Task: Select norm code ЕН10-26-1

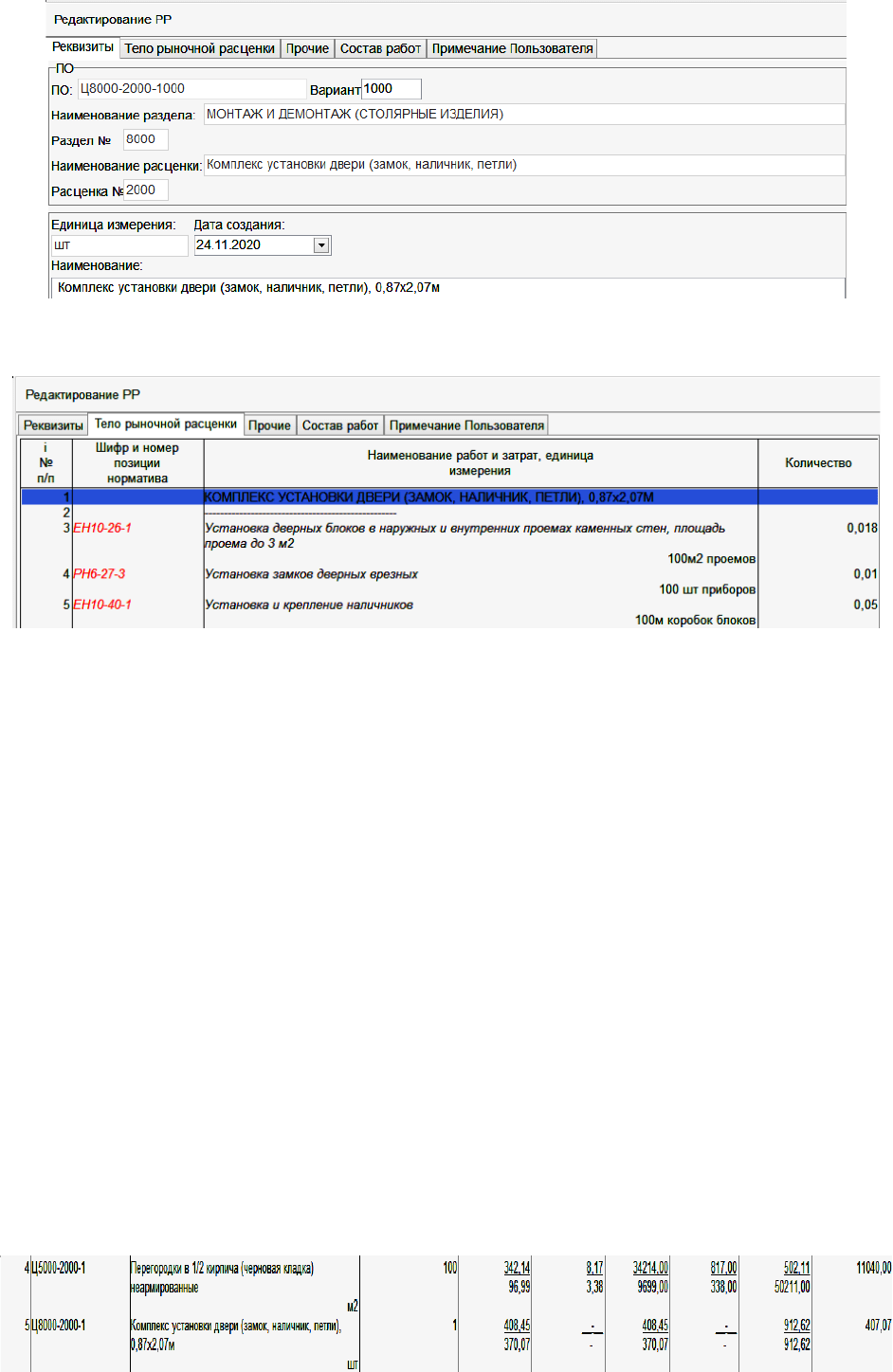Action: click(x=102, y=528)
